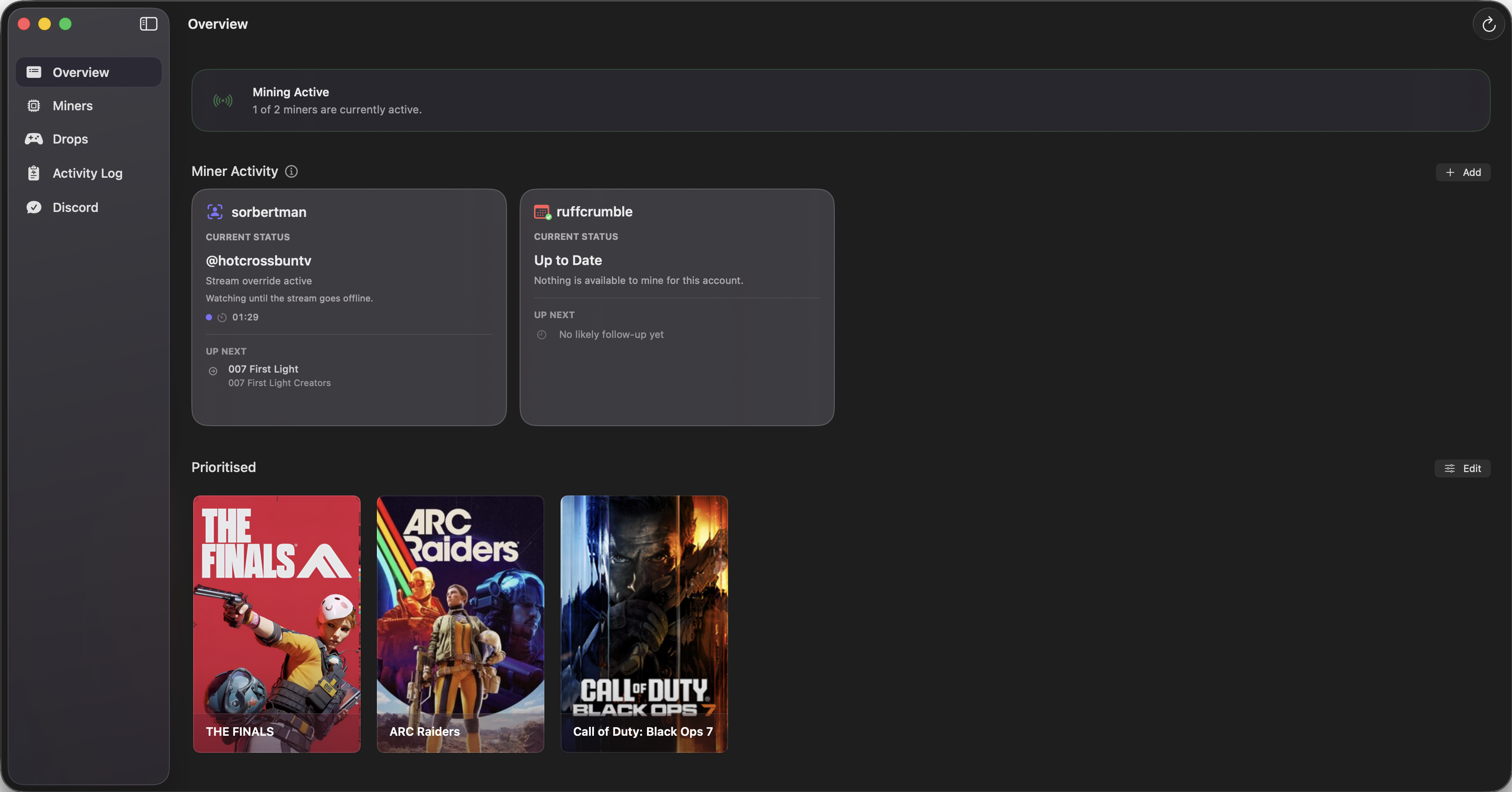
Task: Click the @hotcrossbuntv stream status
Action: pos(258,261)
